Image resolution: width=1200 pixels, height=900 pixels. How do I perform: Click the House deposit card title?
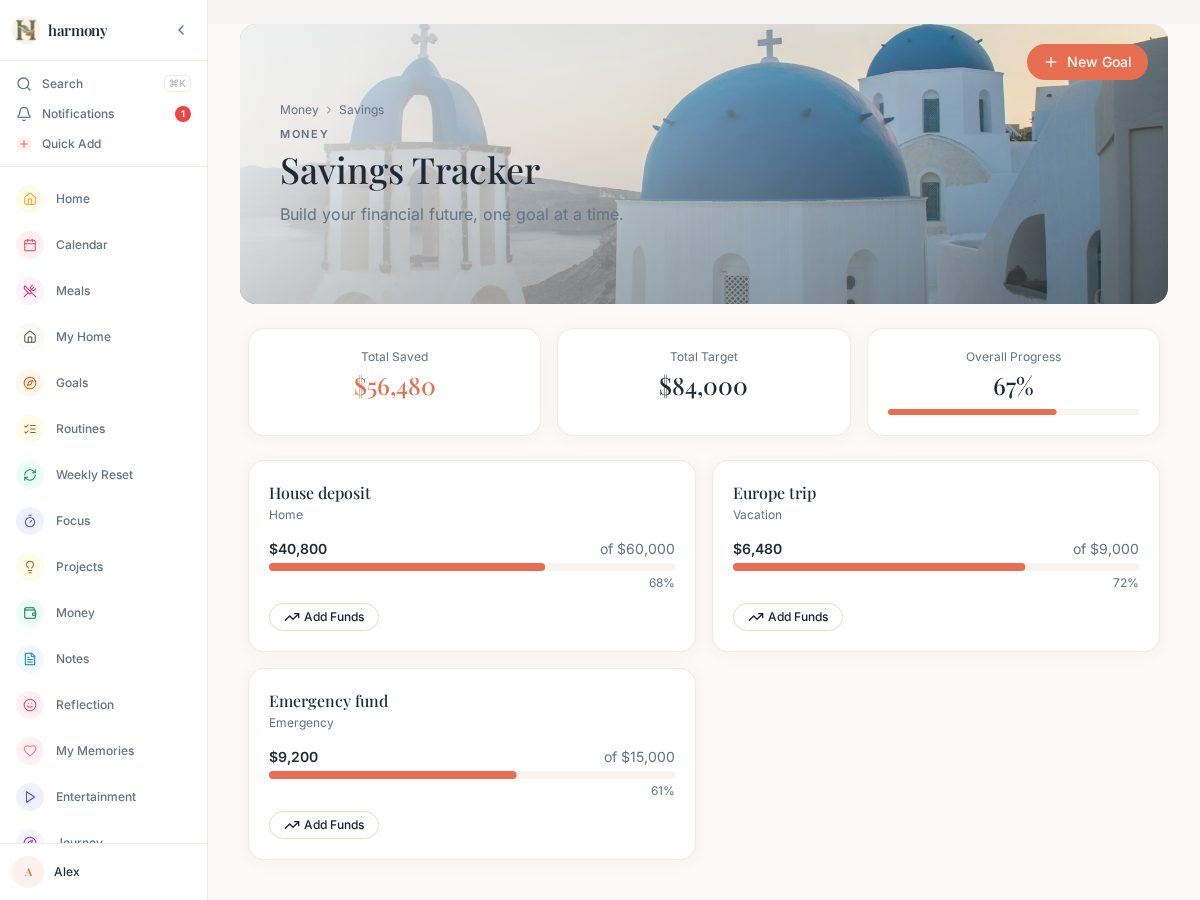[x=320, y=493]
